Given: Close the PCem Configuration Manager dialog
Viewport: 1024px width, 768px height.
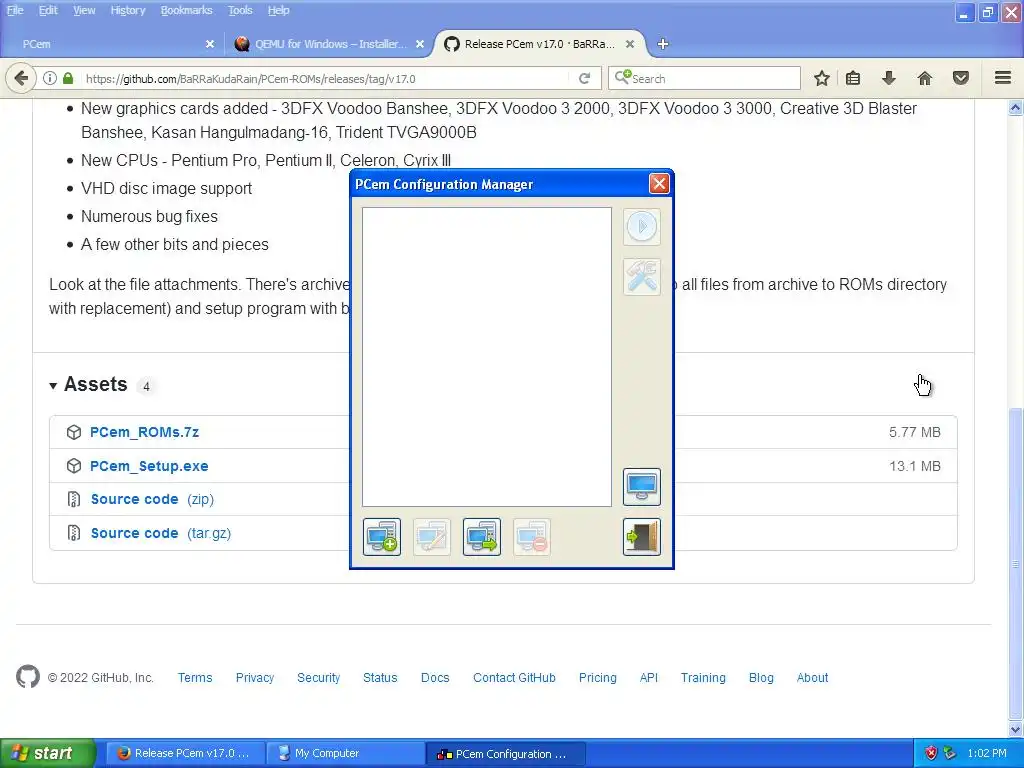Looking at the screenshot, I should 659,184.
